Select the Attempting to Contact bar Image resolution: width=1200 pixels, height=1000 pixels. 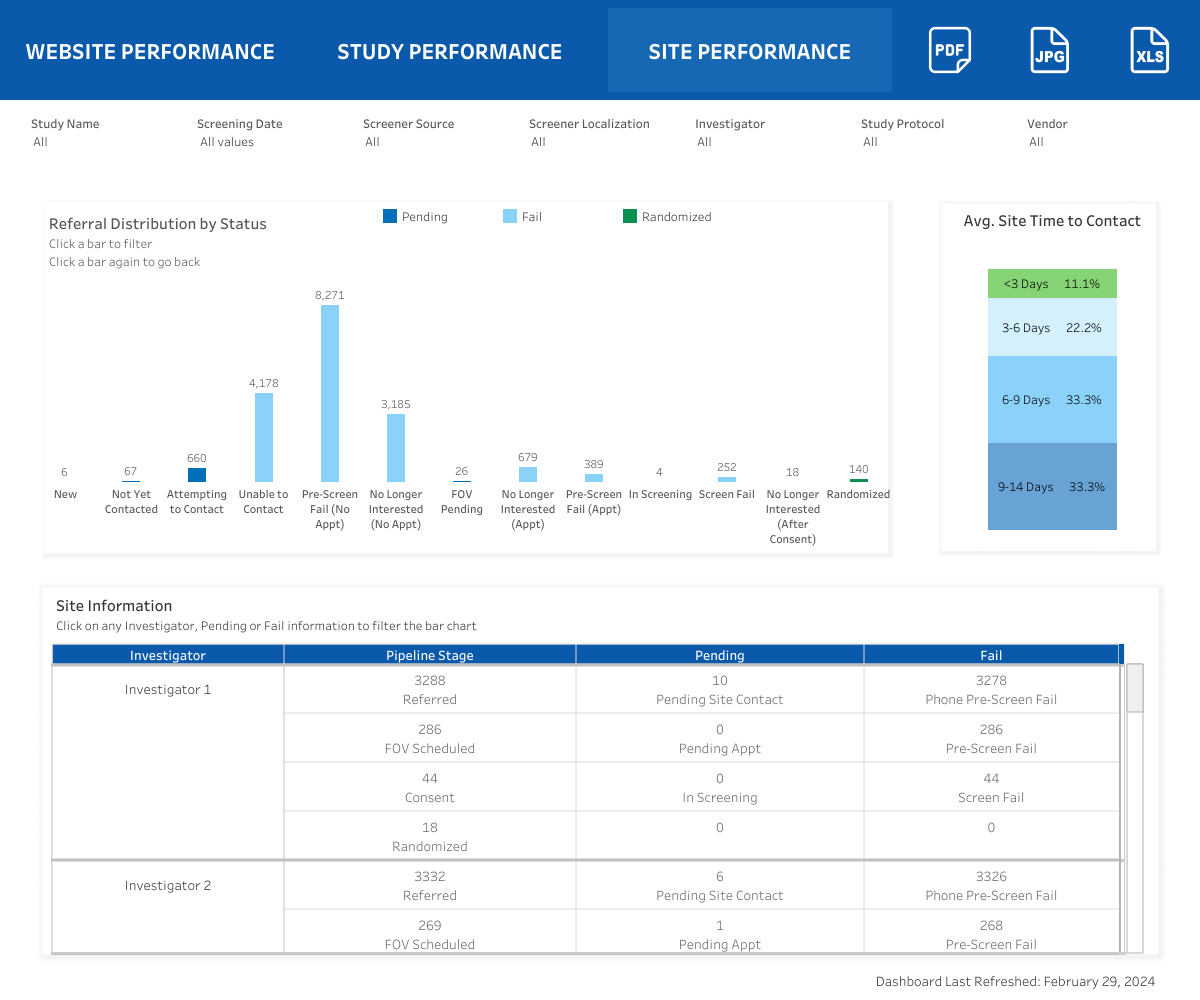tap(197, 475)
